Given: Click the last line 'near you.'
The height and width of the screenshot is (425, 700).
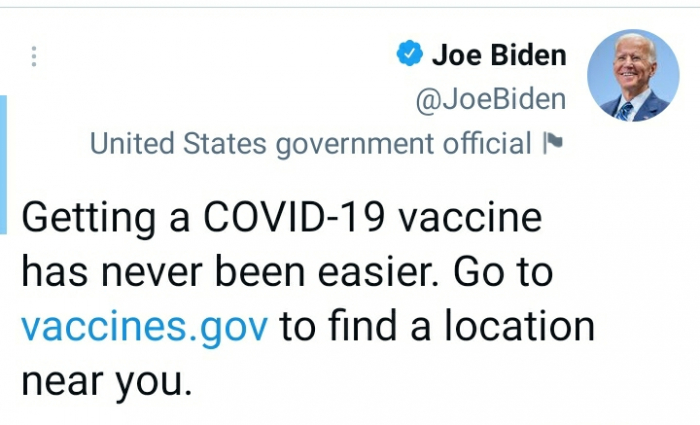Looking at the screenshot, I should [105, 380].
